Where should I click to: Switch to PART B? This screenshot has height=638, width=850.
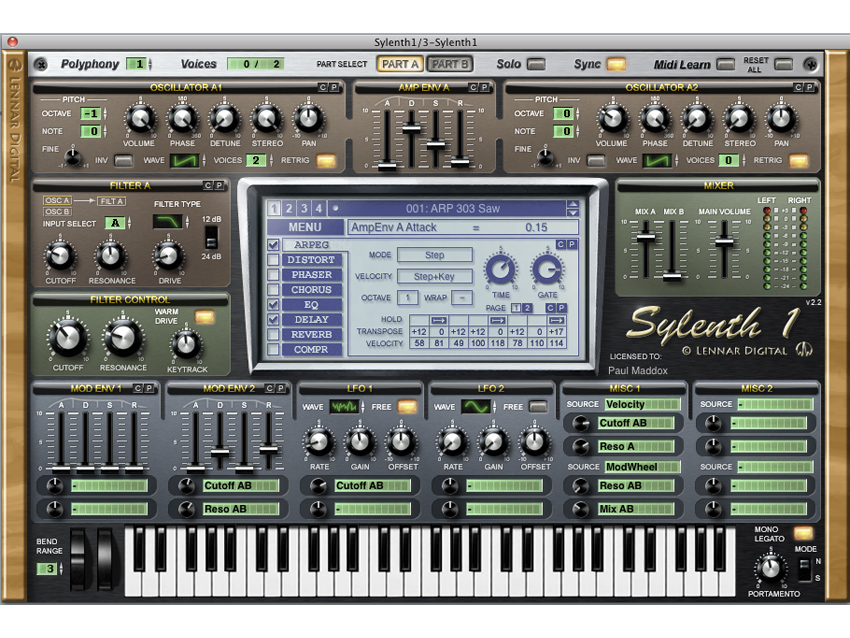pos(449,64)
